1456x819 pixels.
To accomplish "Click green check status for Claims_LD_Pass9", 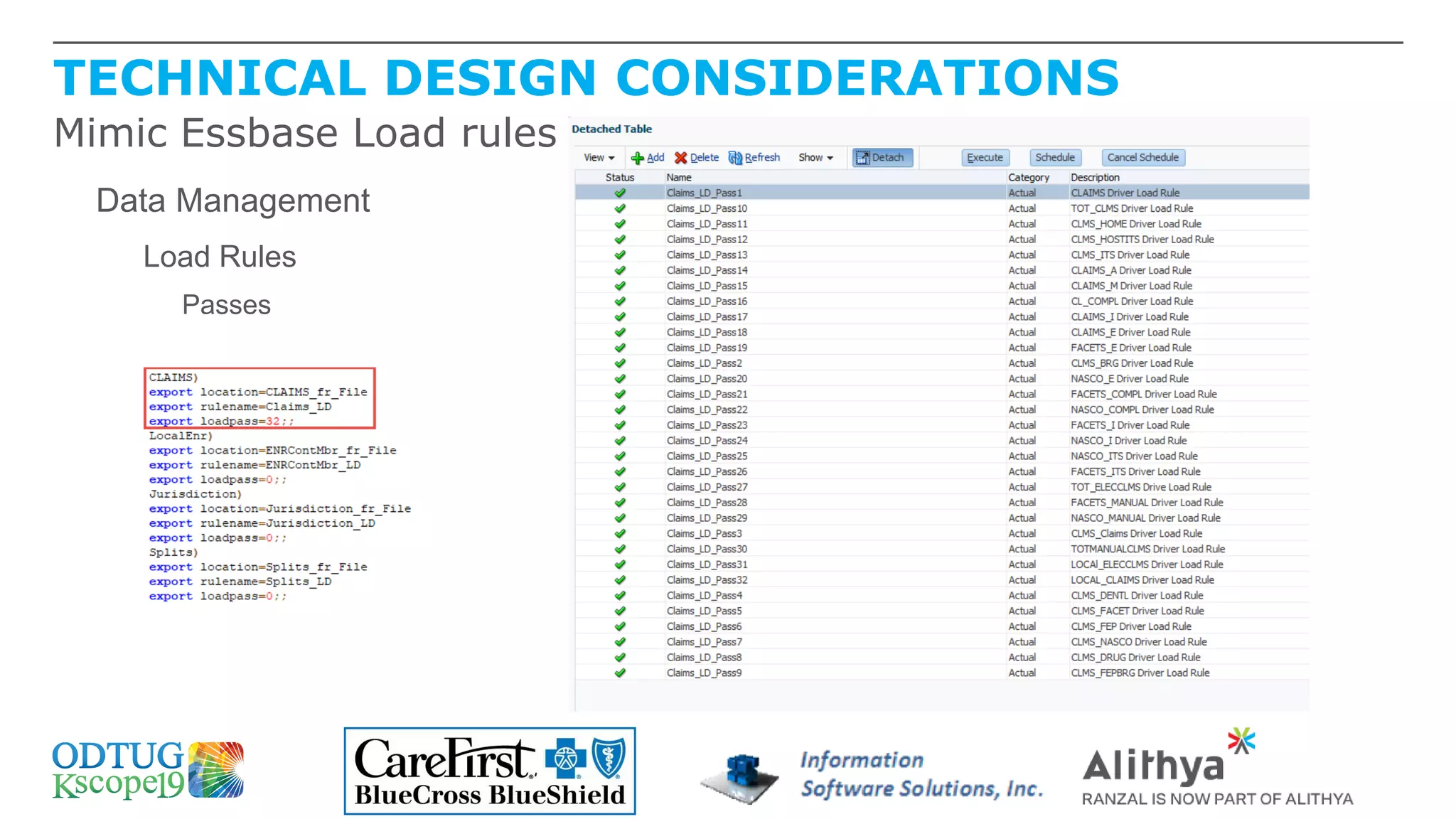I will click(620, 673).
